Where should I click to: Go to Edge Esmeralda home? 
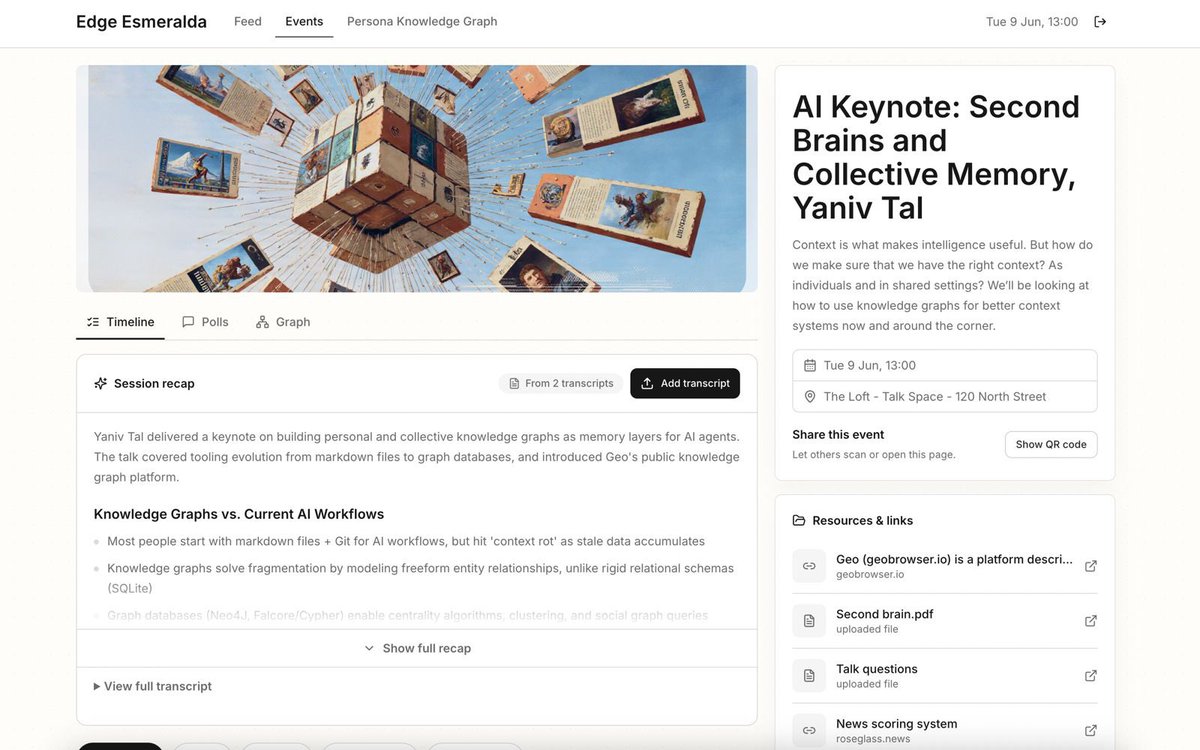click(141, 22)
